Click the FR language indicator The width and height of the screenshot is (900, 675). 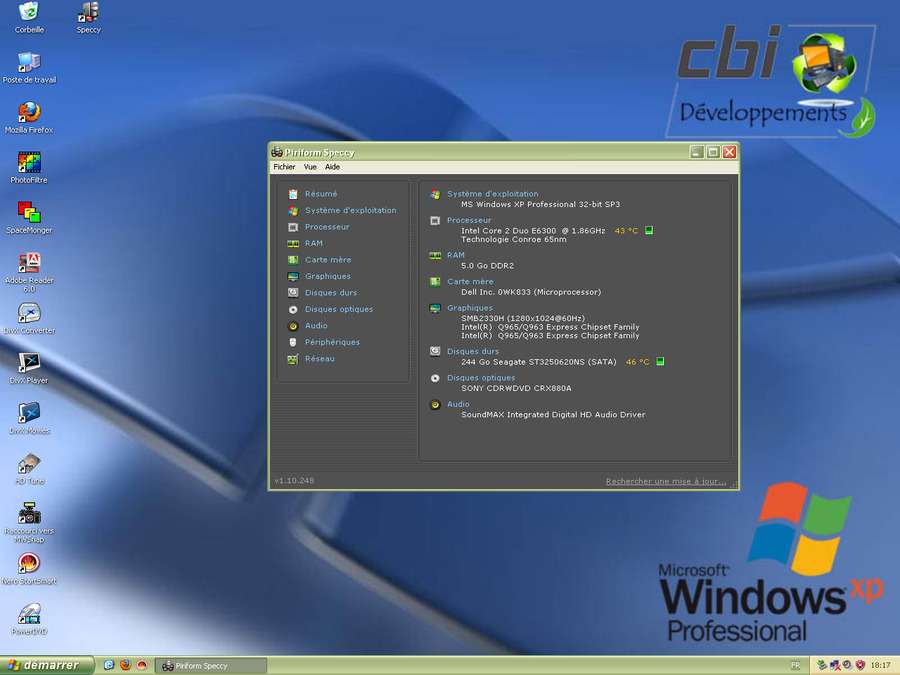point(796,666)
